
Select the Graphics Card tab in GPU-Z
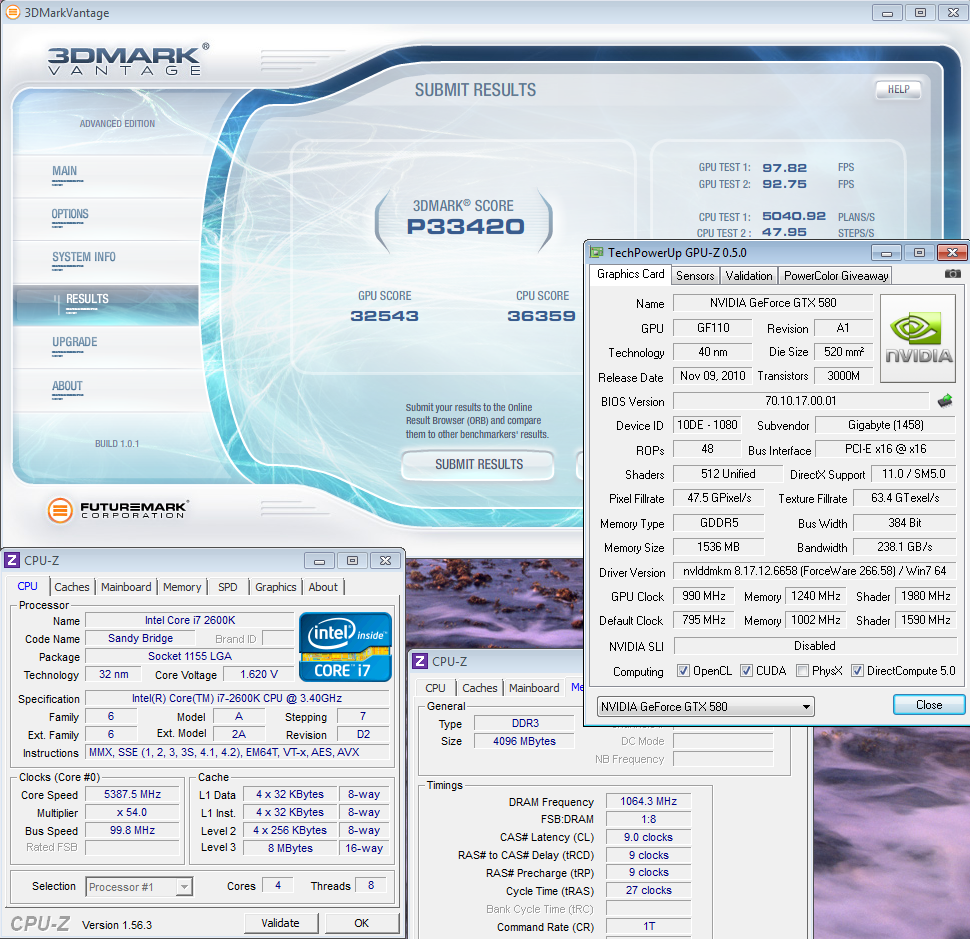click(x=630, y=274)
